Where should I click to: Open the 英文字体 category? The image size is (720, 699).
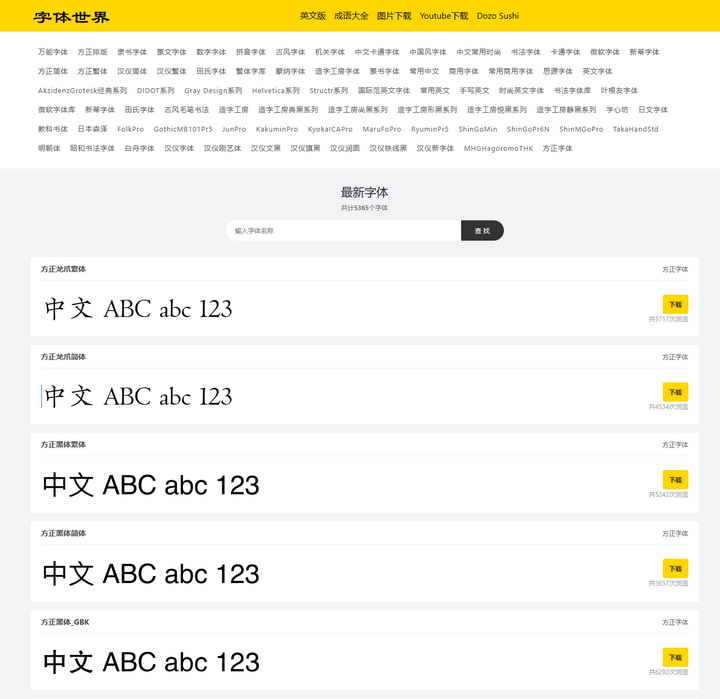point(597,71)
